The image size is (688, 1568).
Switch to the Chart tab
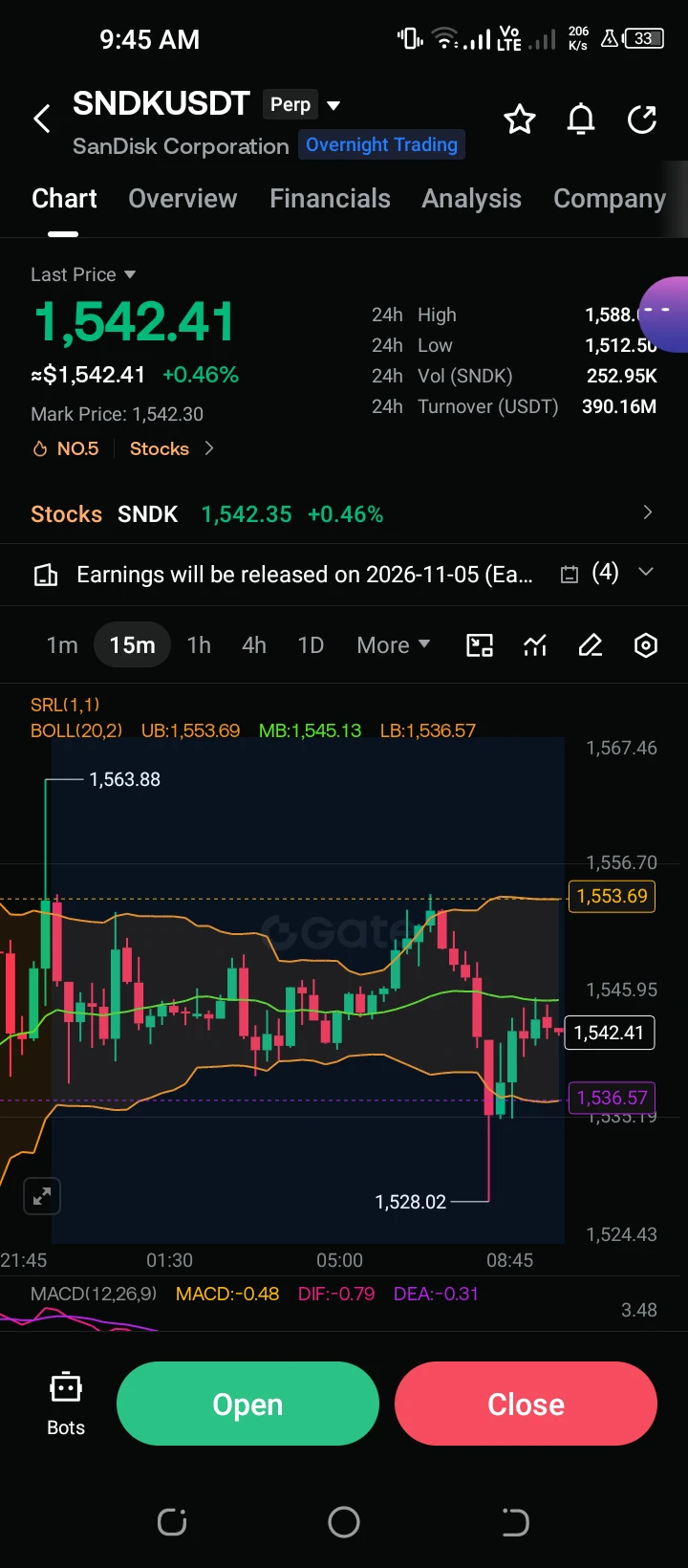click(64, 199)
